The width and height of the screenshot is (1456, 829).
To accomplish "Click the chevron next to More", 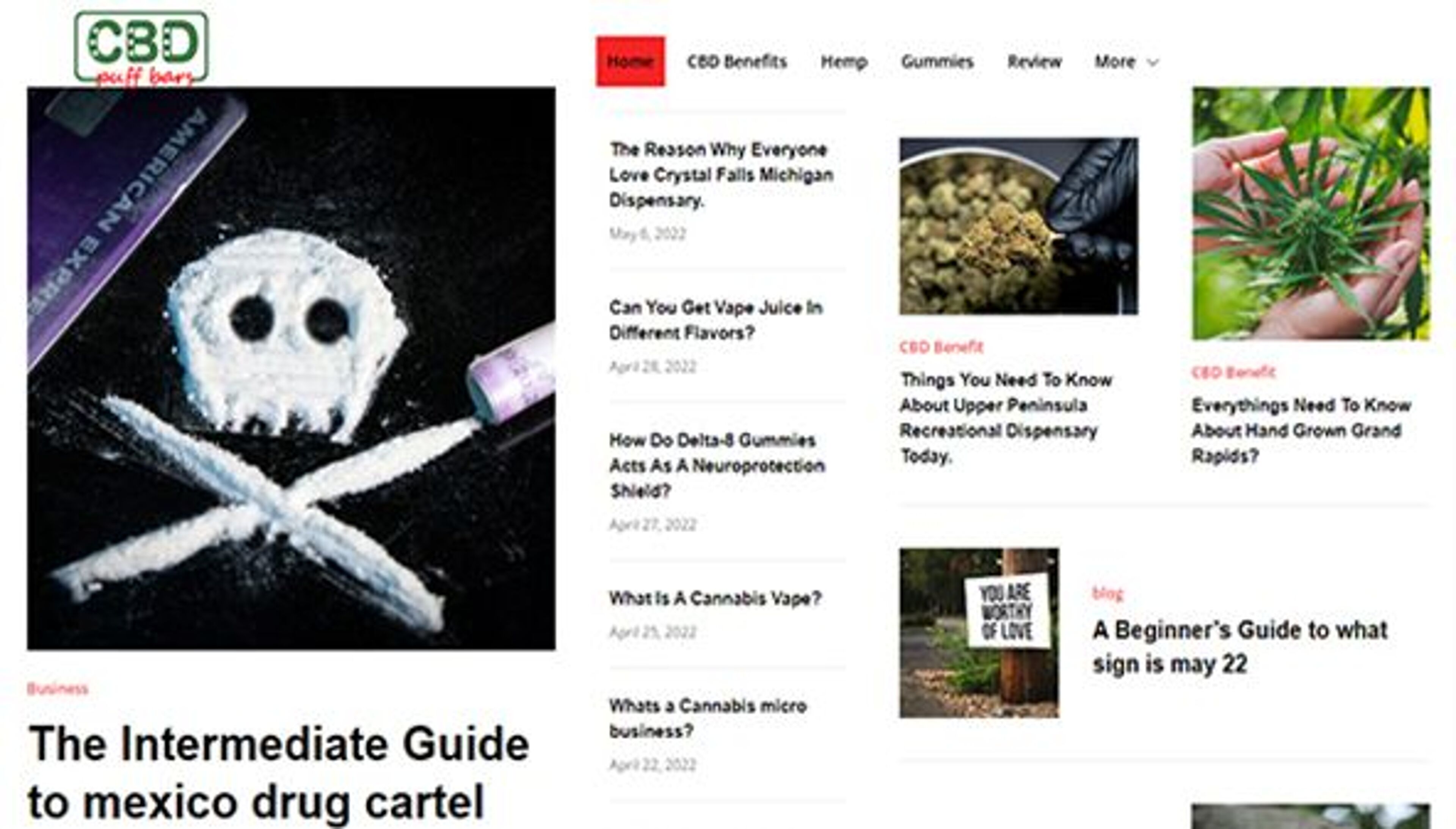I will 1153,63.
